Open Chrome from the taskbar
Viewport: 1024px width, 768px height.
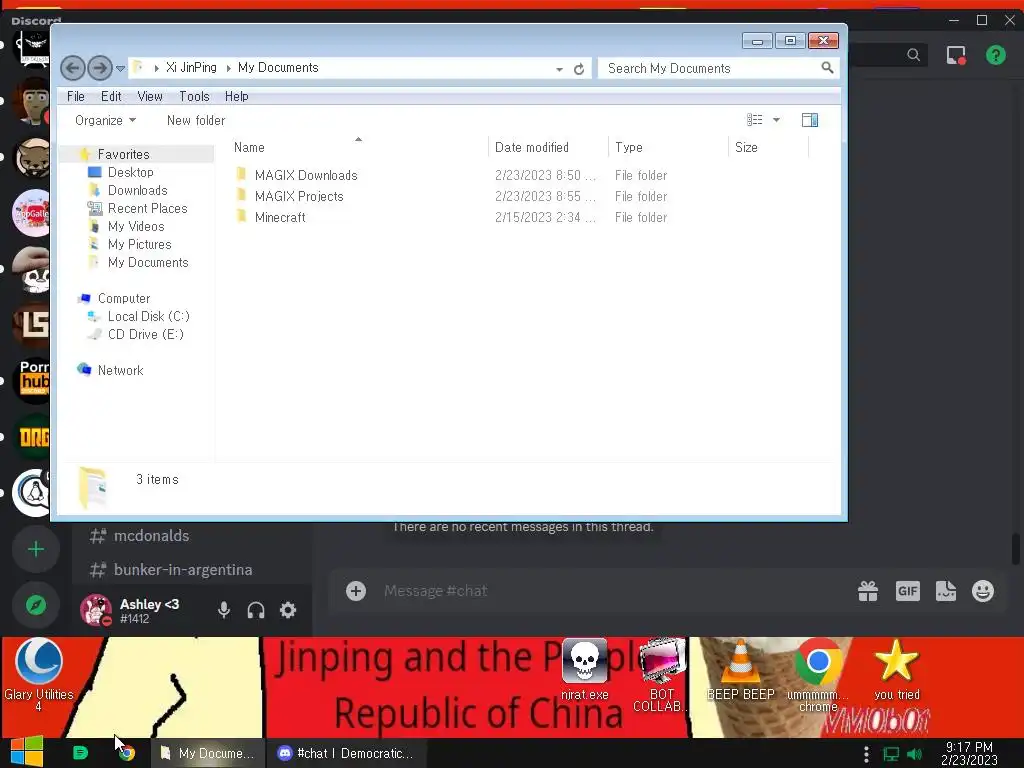[127, 753]
